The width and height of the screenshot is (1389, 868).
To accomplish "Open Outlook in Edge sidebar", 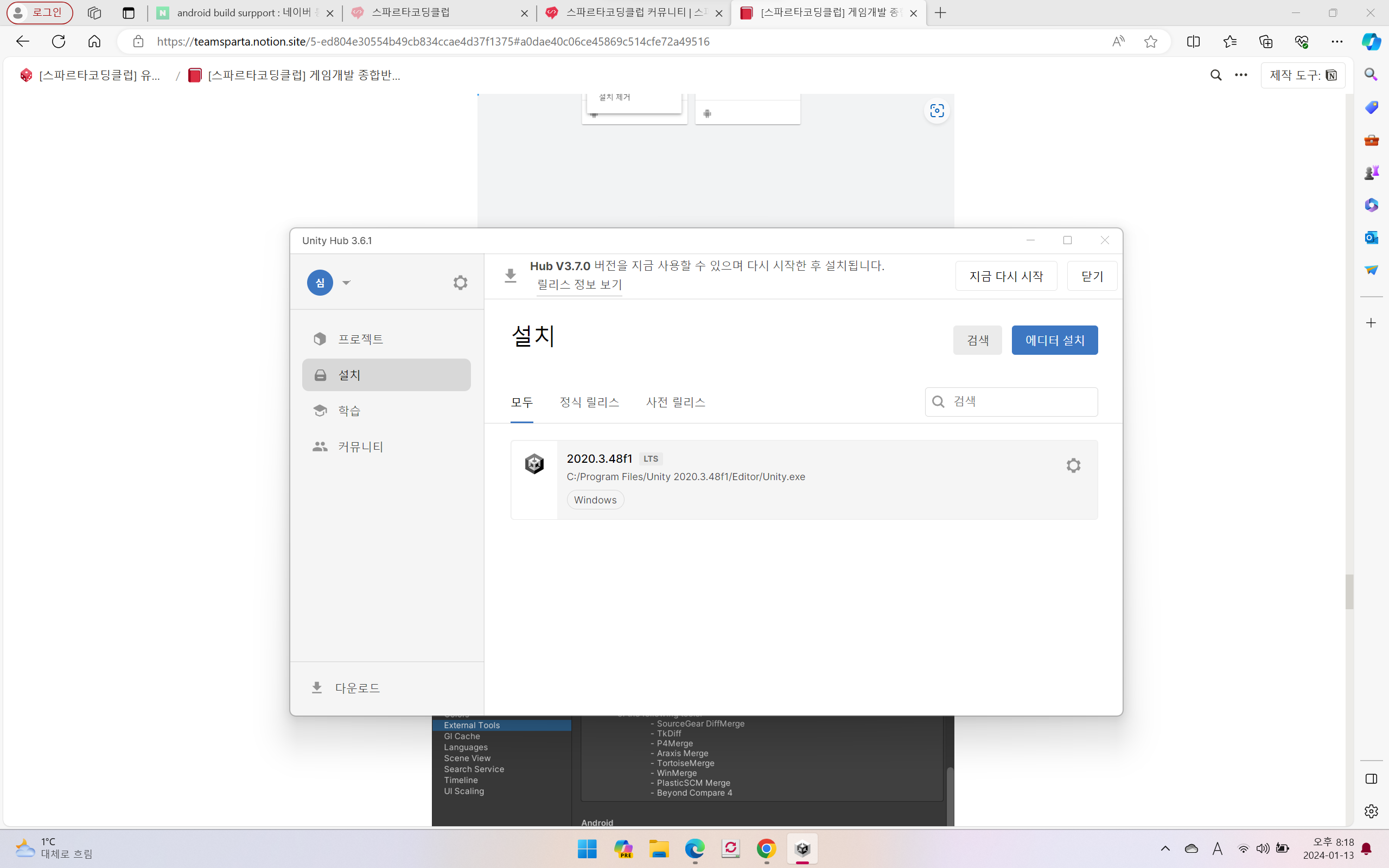I will pos(1371,237).
